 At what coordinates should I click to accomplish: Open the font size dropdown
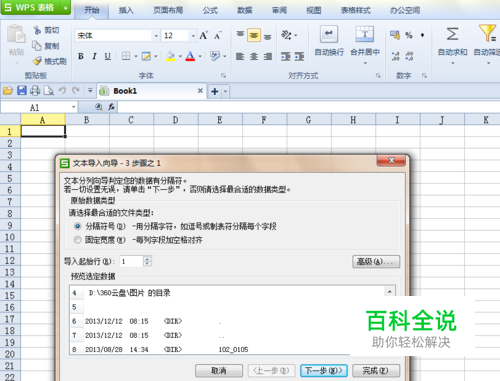pos(193,36)
